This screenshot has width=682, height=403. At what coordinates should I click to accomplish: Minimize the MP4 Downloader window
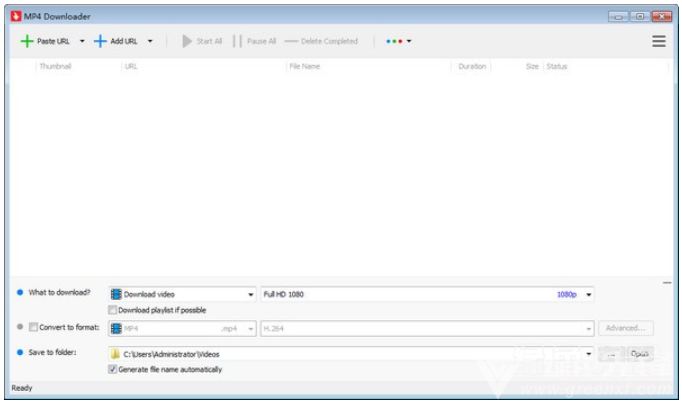coord(618,17)
